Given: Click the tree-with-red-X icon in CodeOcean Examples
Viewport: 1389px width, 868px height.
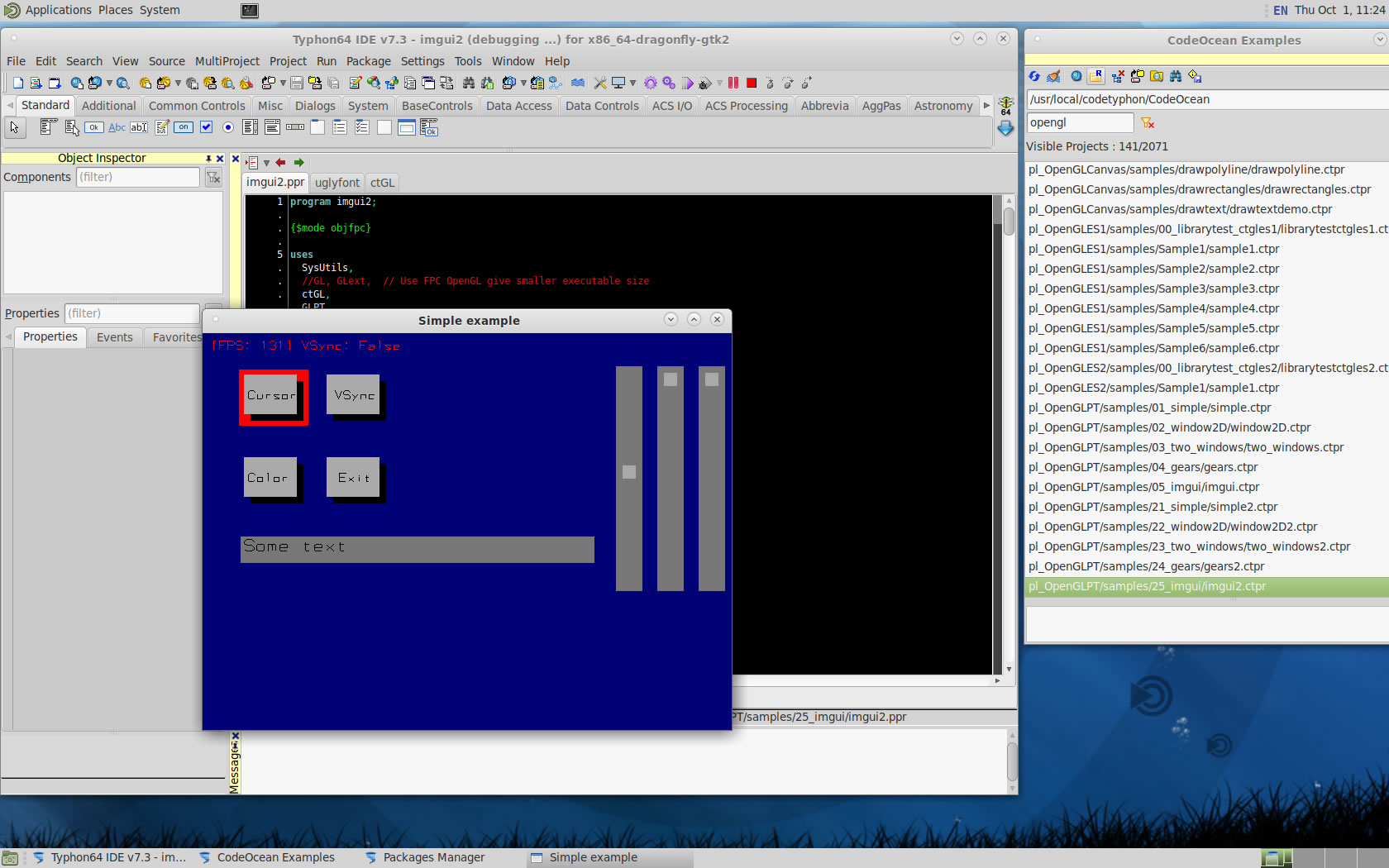Looking at the screenshot, I should (x=1118, y=76).
